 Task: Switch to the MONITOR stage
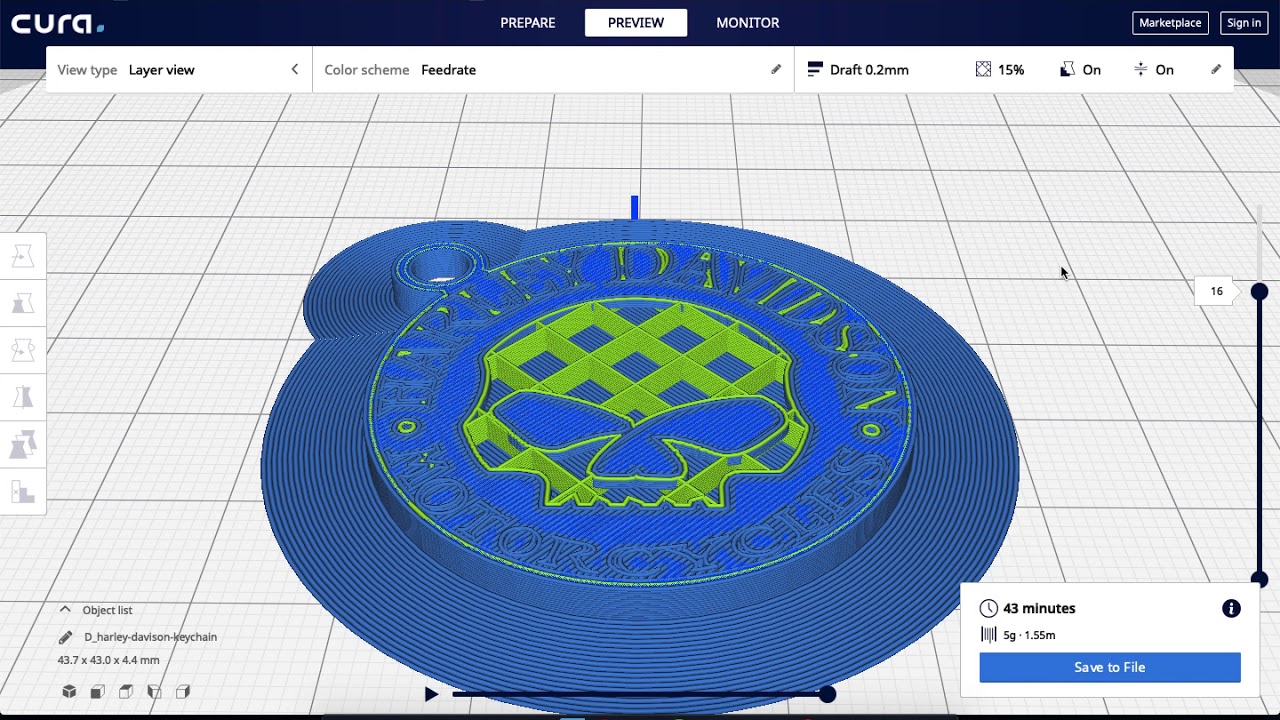tap(748, 23)
